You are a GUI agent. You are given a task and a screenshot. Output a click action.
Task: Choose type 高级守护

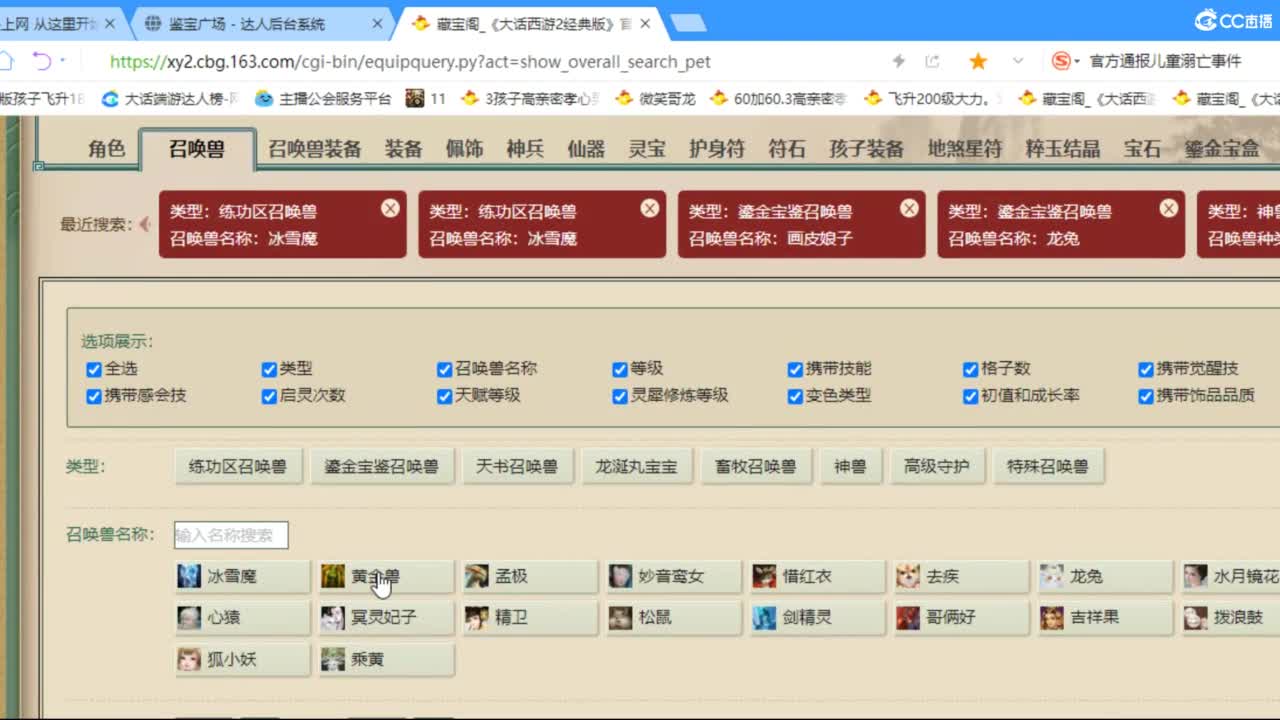(937, 466)
